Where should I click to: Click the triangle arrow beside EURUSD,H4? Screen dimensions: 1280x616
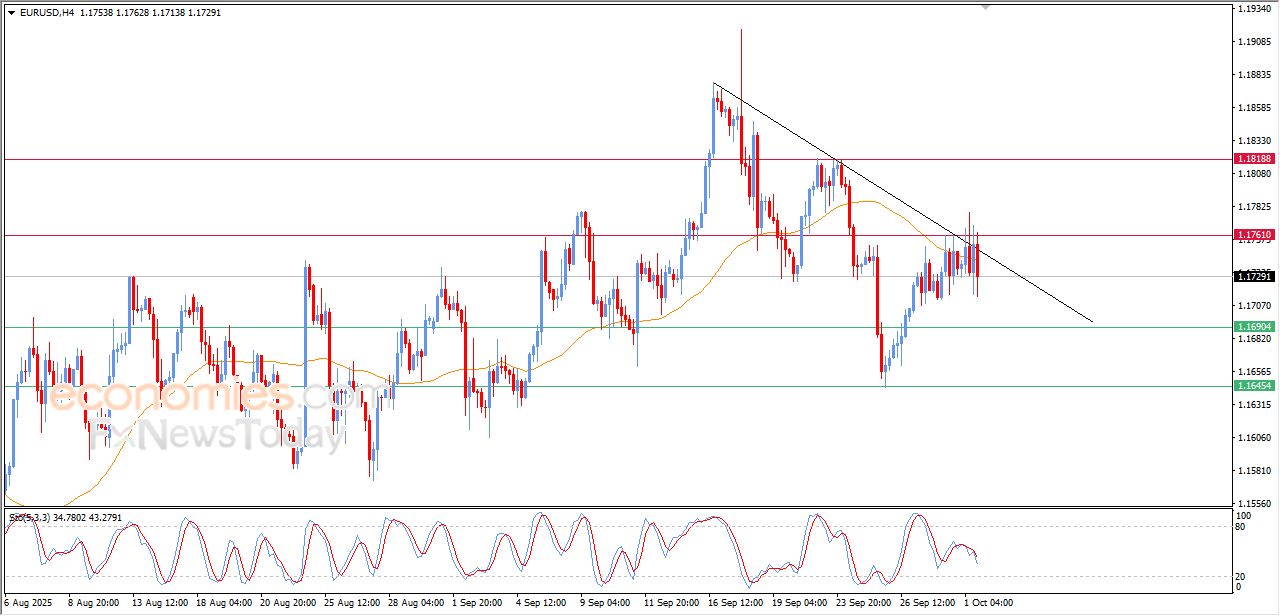coord(11,13)
